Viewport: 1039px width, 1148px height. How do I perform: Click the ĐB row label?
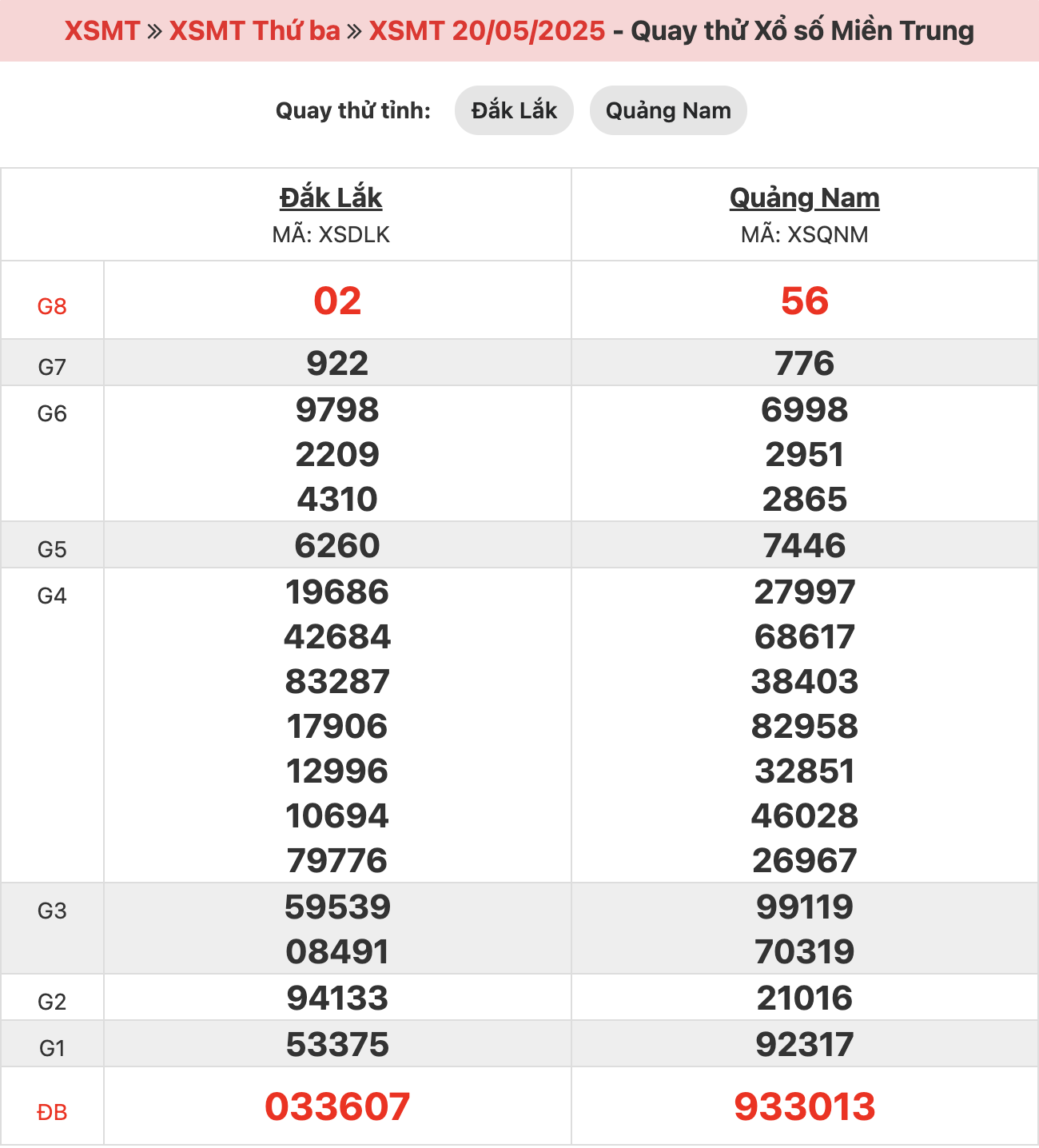pos(52,1112)
